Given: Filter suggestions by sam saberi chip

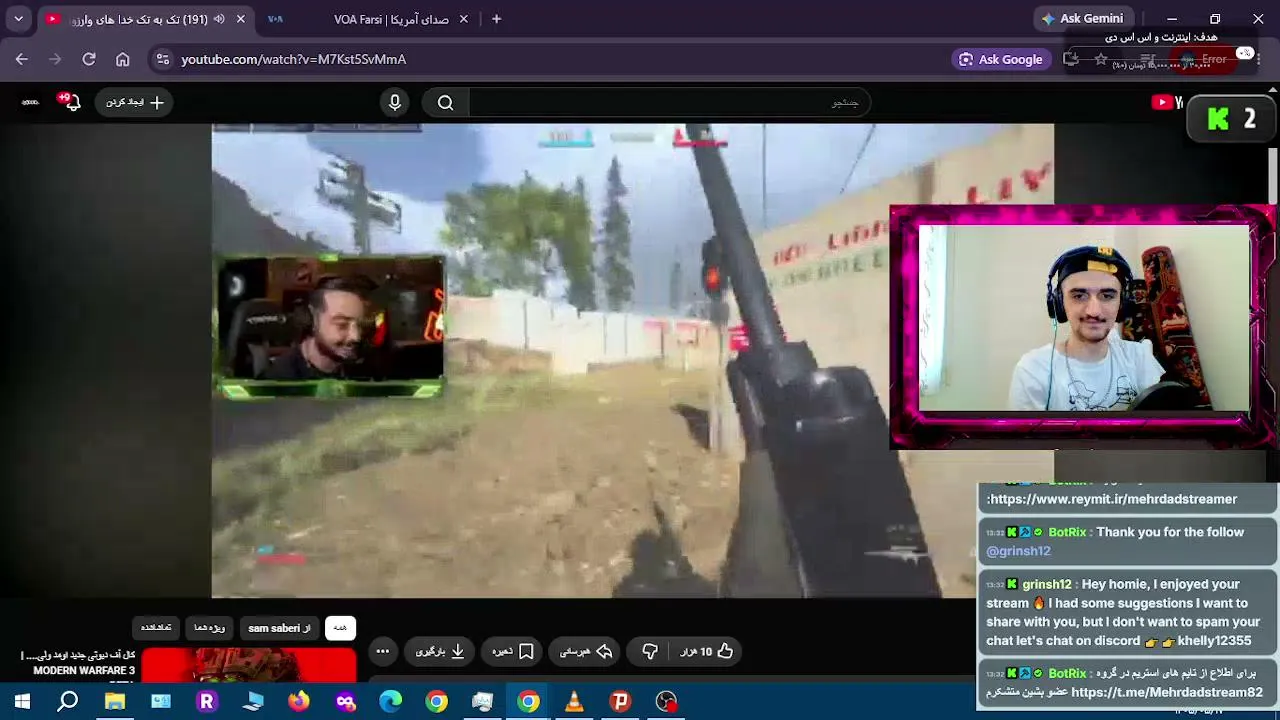Looking at the screenshot, I should click(279, 628).
